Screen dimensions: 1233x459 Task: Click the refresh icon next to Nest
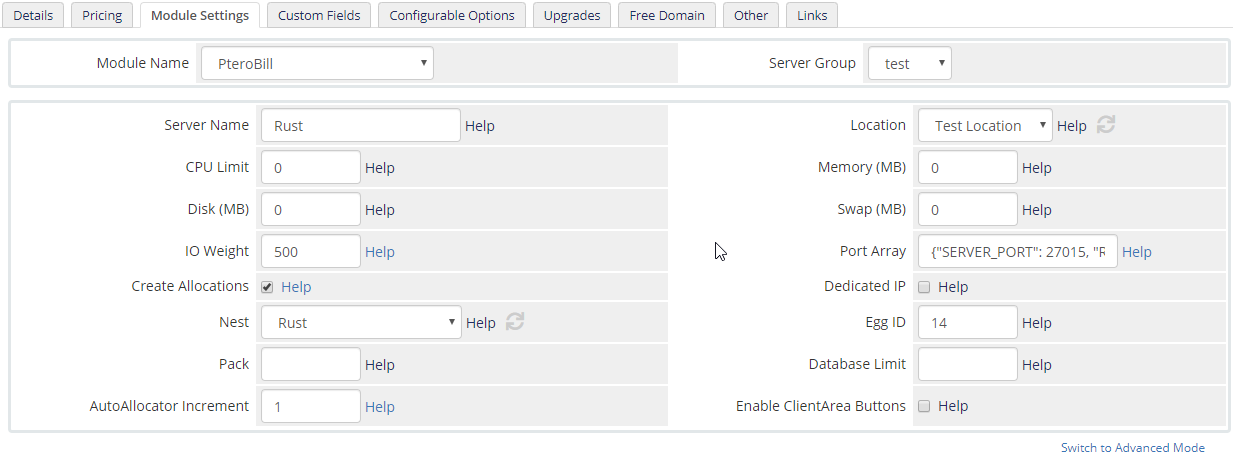point(515,322)
